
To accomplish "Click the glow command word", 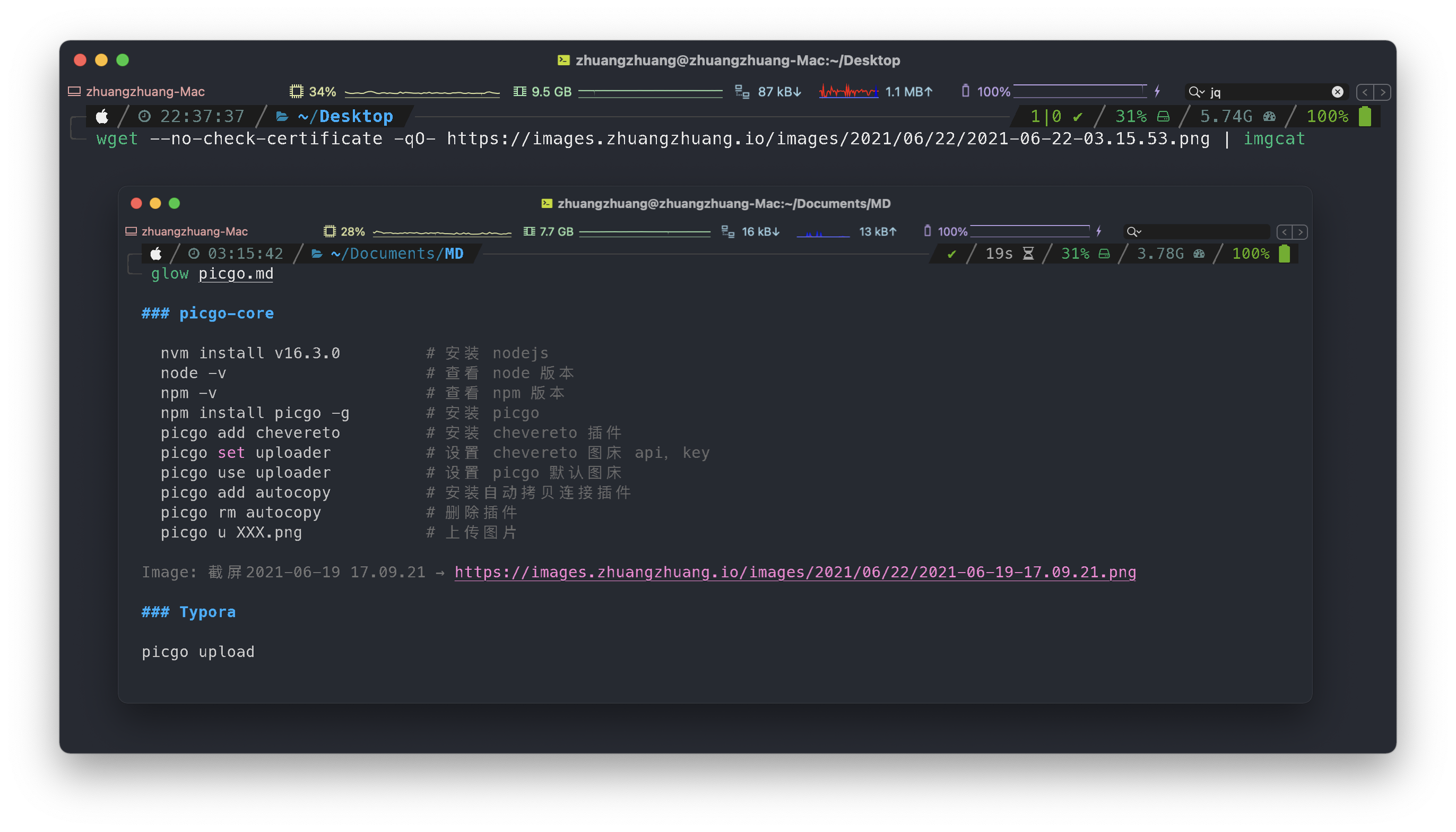I will (x=170, y=274).
